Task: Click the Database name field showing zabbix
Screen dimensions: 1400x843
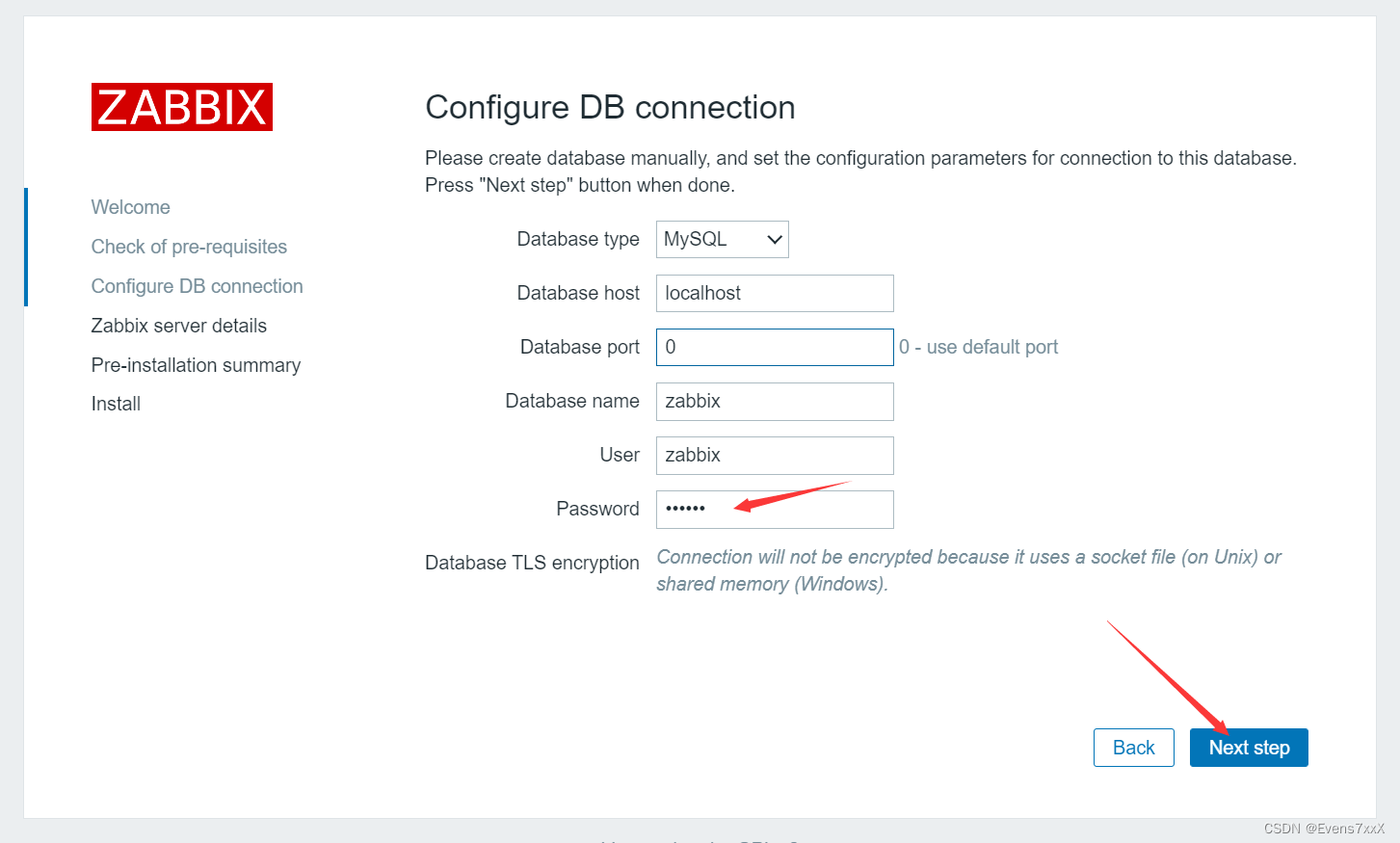Action: click(774, 401)
